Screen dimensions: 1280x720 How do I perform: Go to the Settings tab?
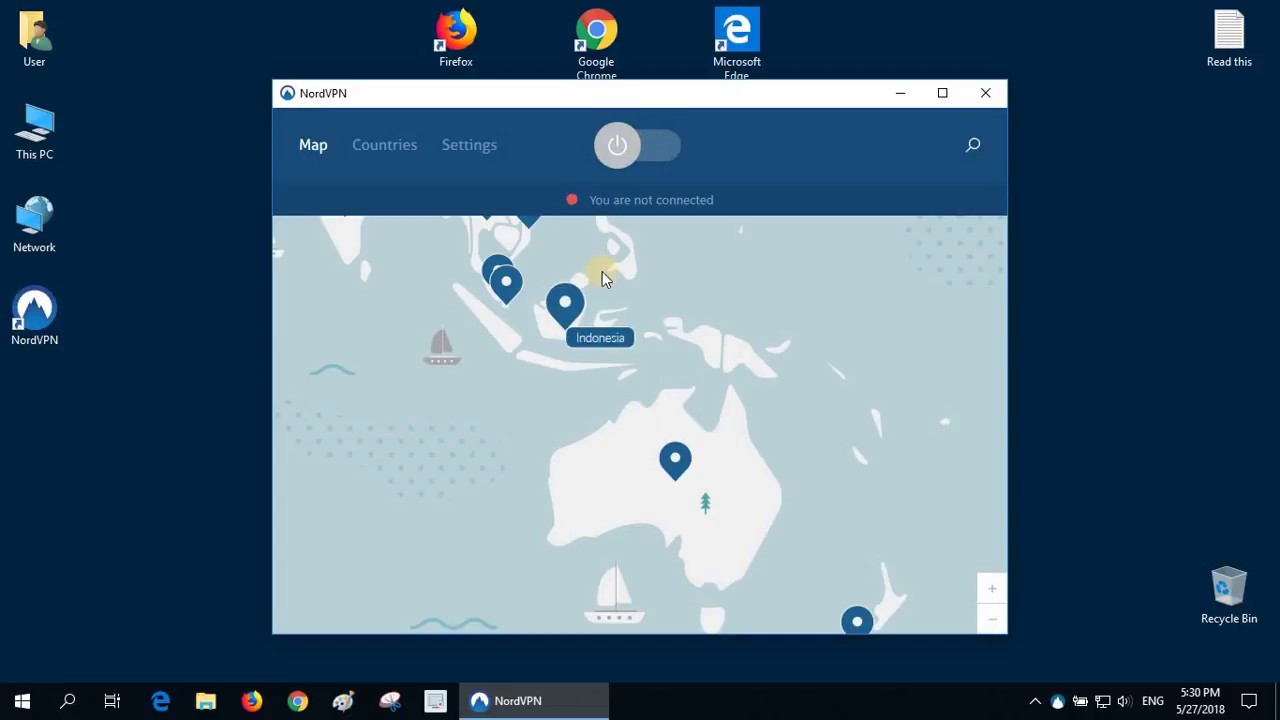point(469,145)
